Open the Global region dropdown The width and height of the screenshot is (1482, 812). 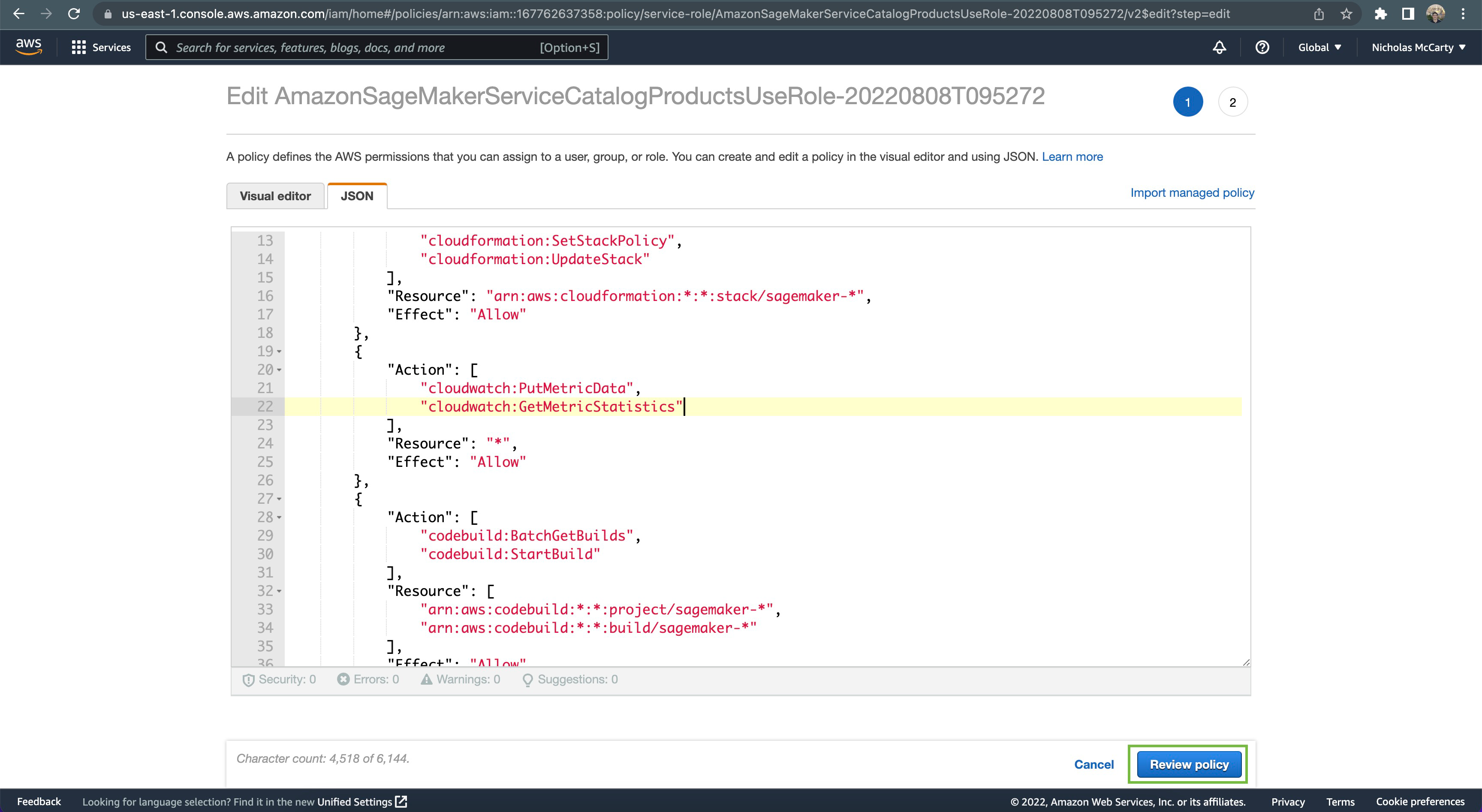coord(1319,47)
